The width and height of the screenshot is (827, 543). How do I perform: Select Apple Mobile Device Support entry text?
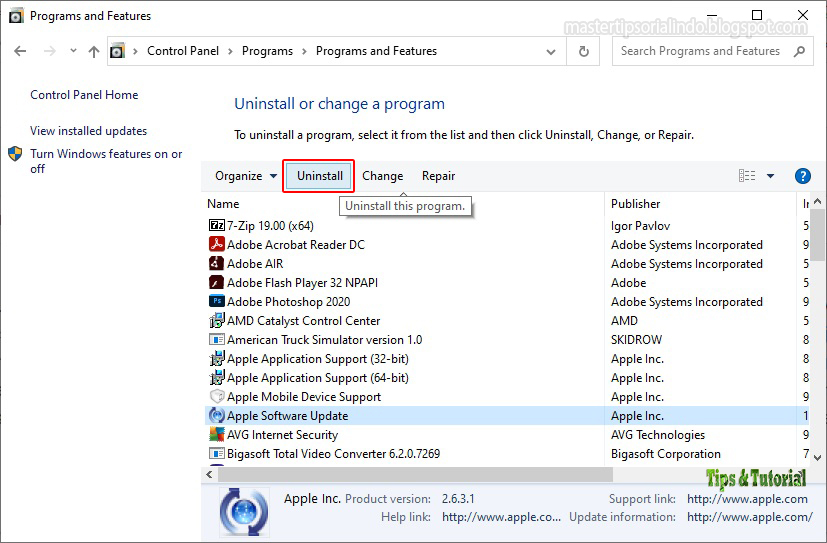(x=304, y=396)
